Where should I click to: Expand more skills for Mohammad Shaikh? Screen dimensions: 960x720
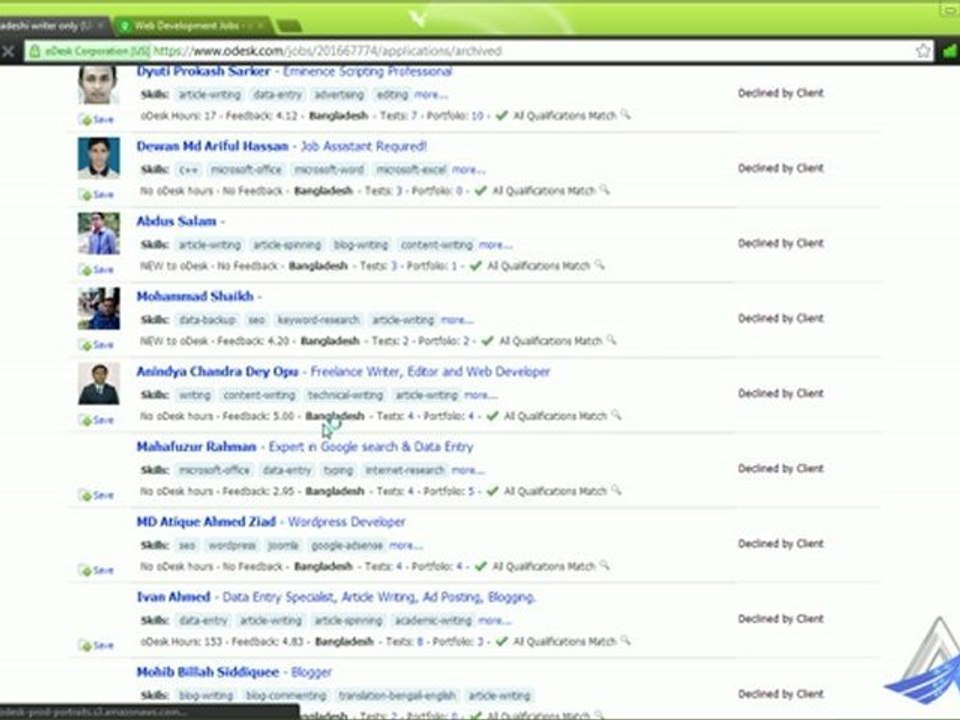tap(457, 320)
